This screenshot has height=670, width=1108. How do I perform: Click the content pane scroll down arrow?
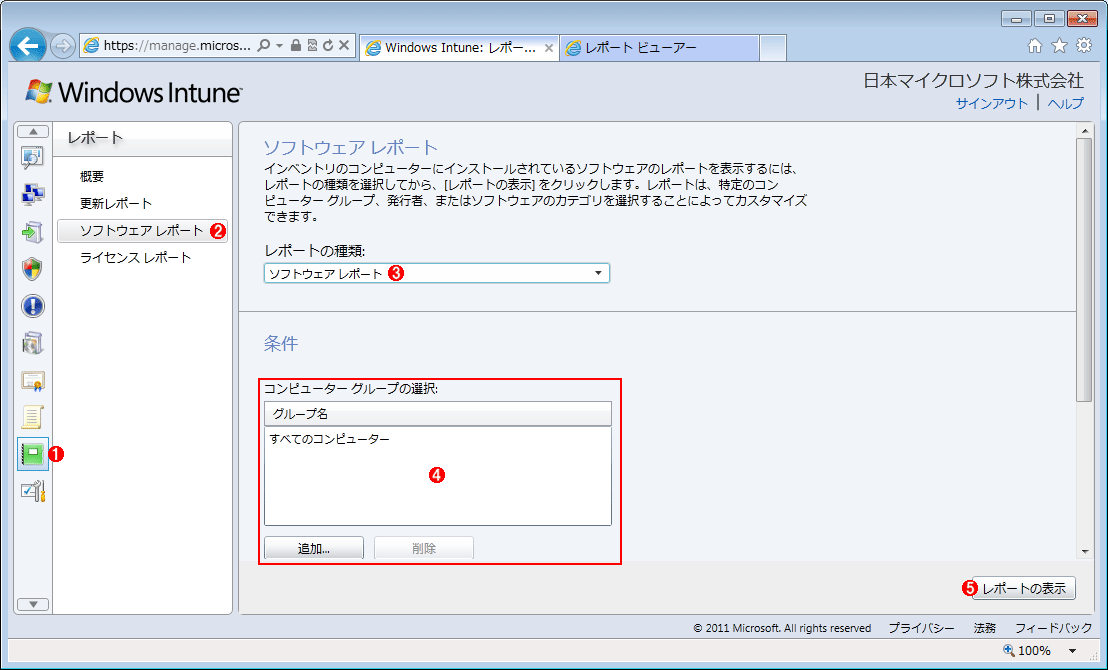click(x=1085, y=552)
